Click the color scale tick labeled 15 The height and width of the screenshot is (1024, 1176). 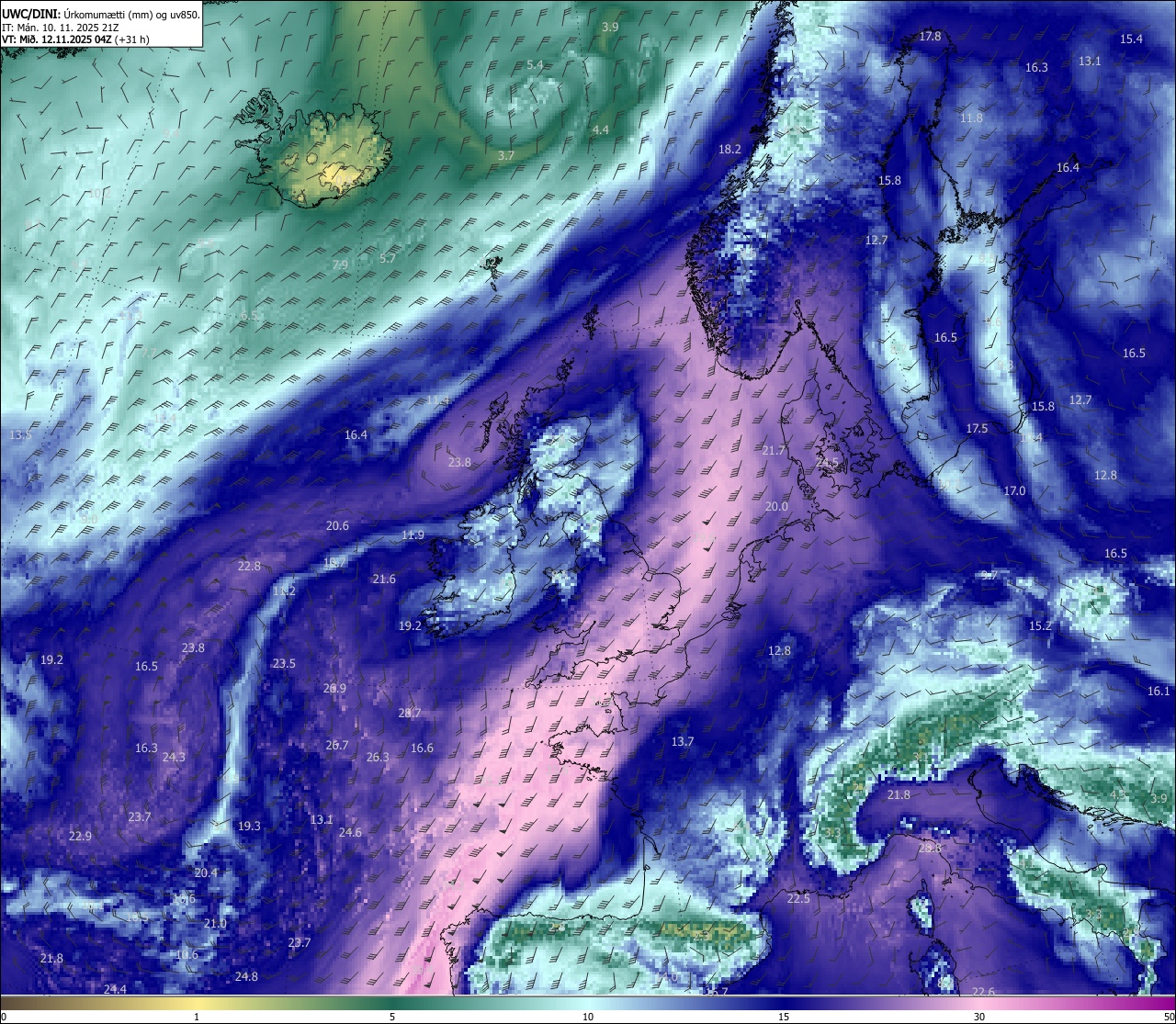click(x=784, y=1017)
